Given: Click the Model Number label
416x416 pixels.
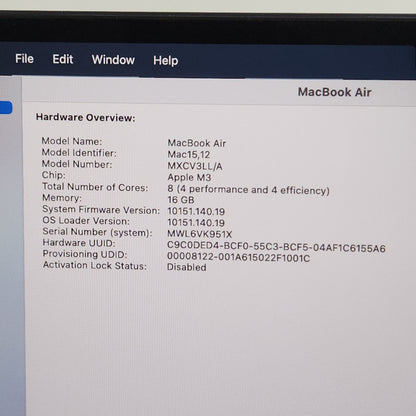Looking at the screenshot, I should (x=77, y=164).
